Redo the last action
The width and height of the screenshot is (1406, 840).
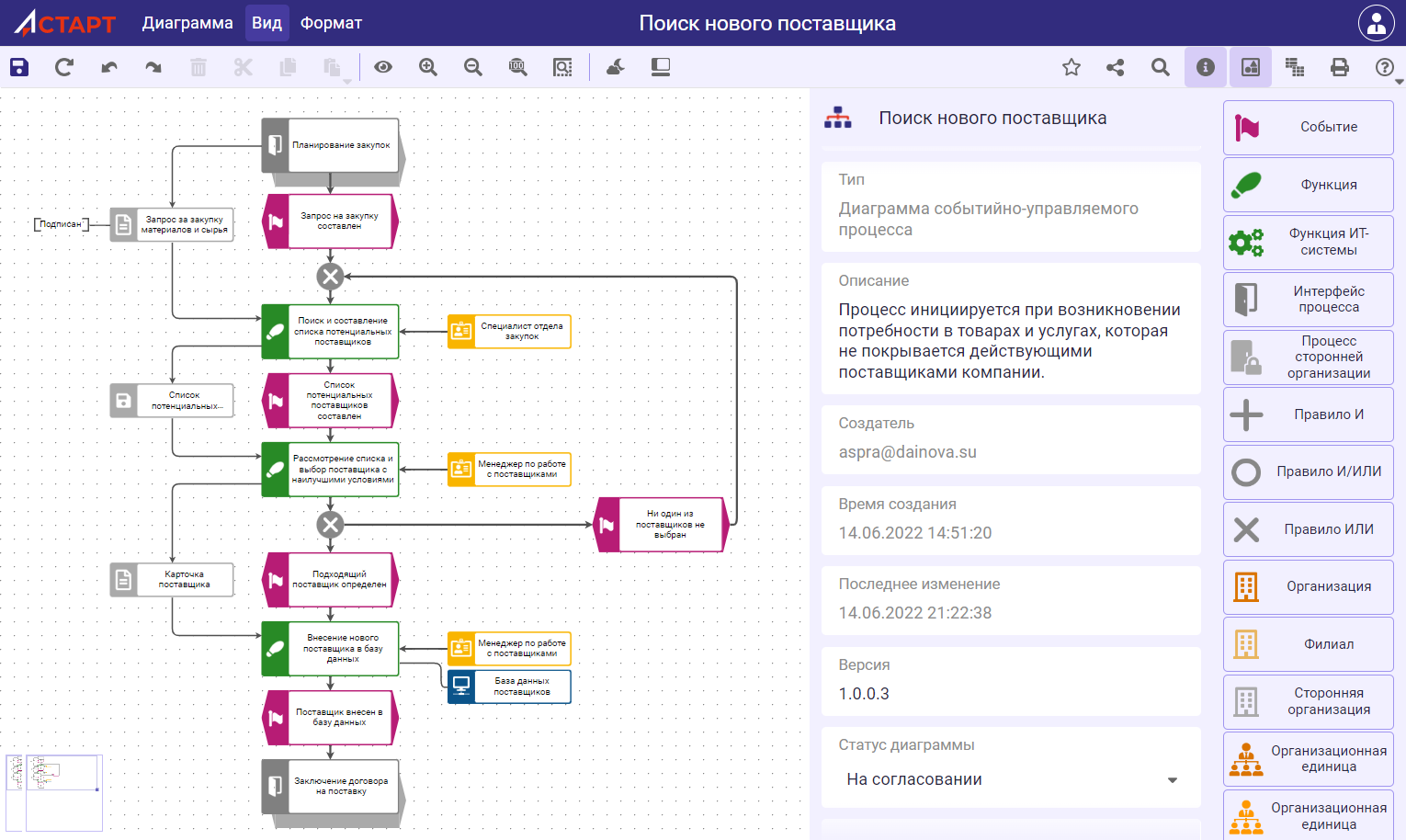[x=153, y=67]
